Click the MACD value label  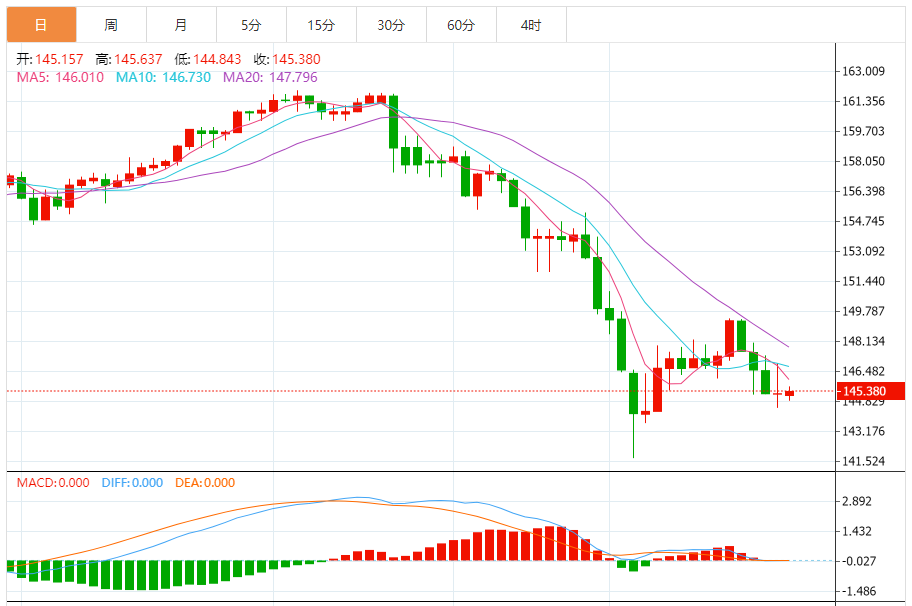53,483
